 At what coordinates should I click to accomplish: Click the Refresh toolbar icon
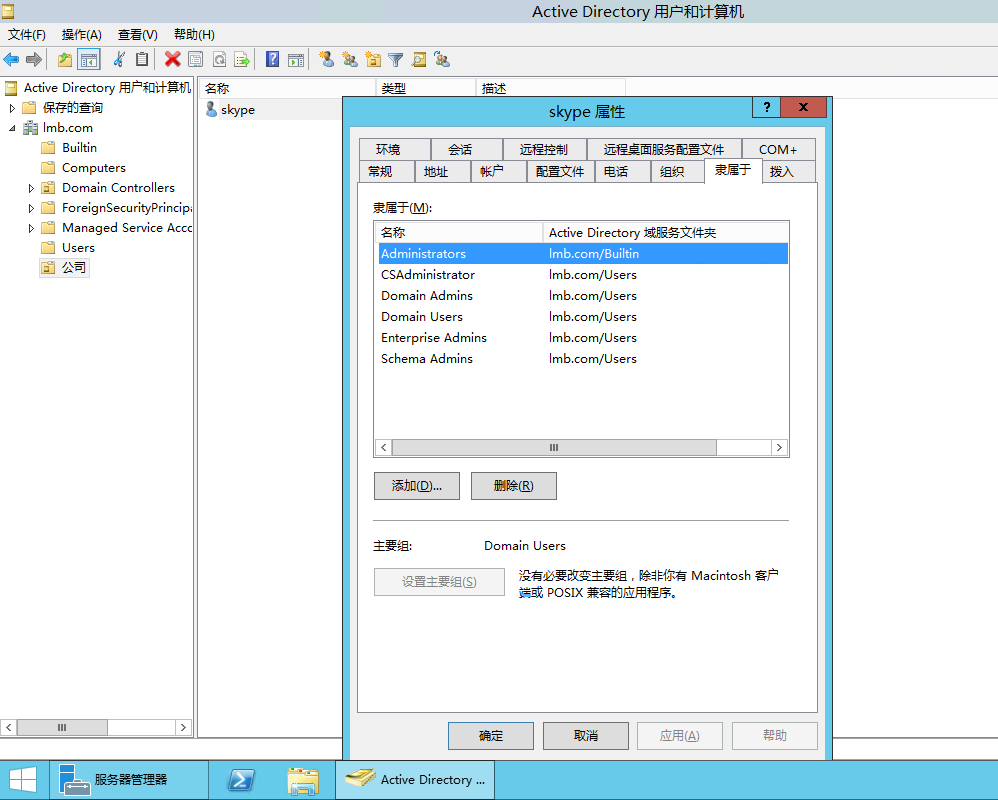pyautogui.click(x=219, y=60)
